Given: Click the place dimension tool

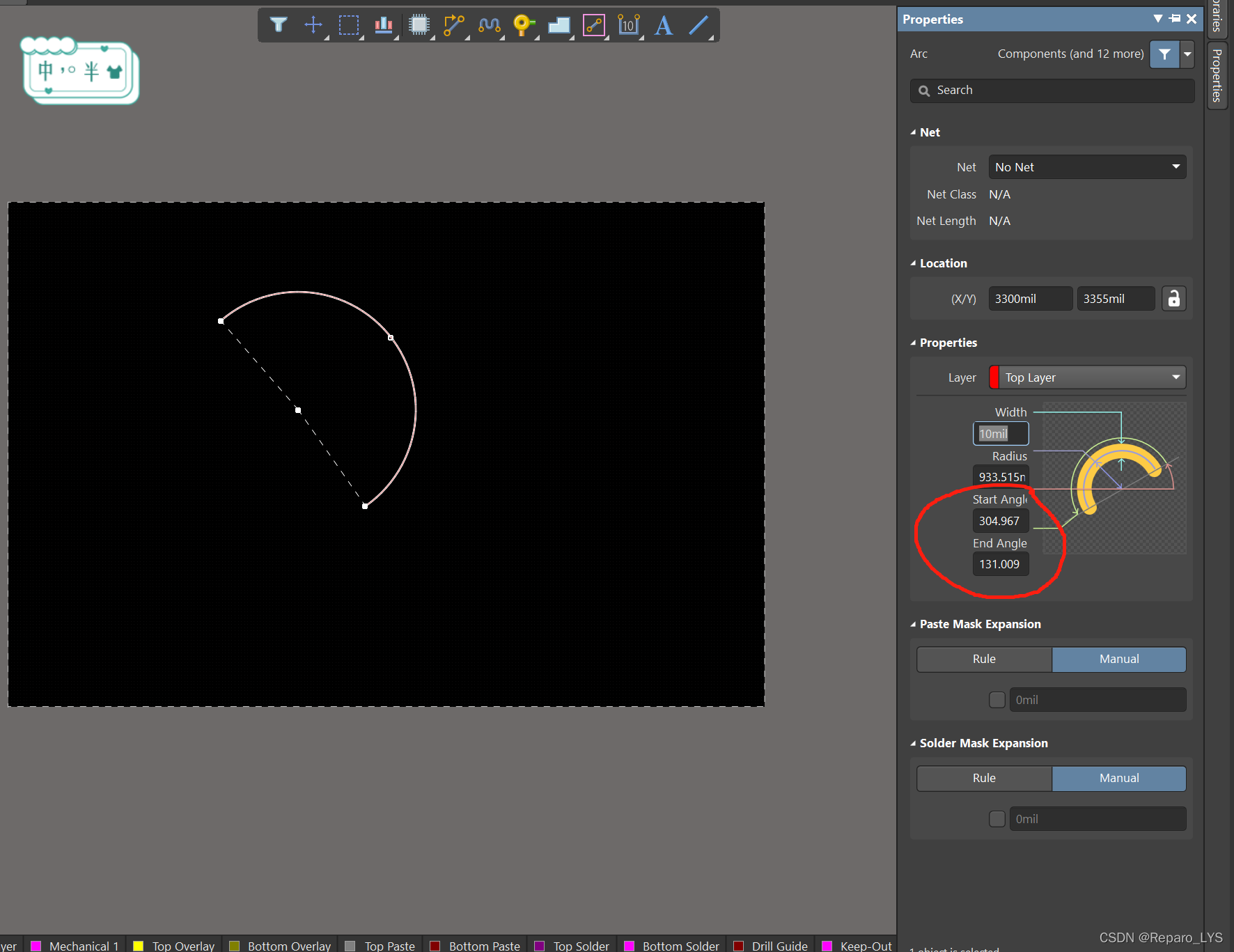Looking at the screenshot, I should click(x=628, y=25).
